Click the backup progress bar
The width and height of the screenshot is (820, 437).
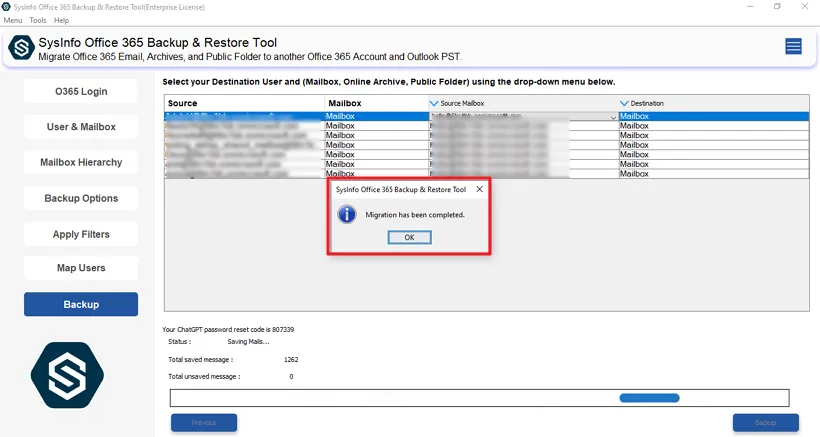pos(480,398)
